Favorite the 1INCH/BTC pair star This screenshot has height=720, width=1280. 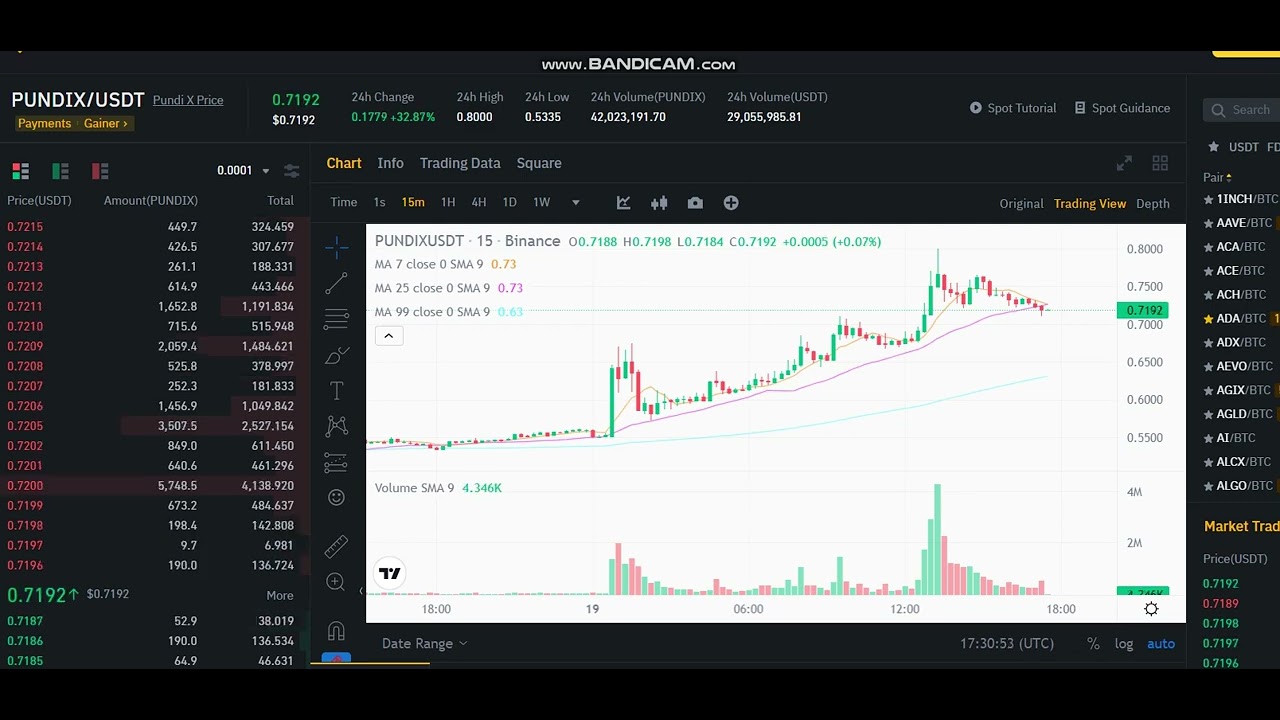1209,199
